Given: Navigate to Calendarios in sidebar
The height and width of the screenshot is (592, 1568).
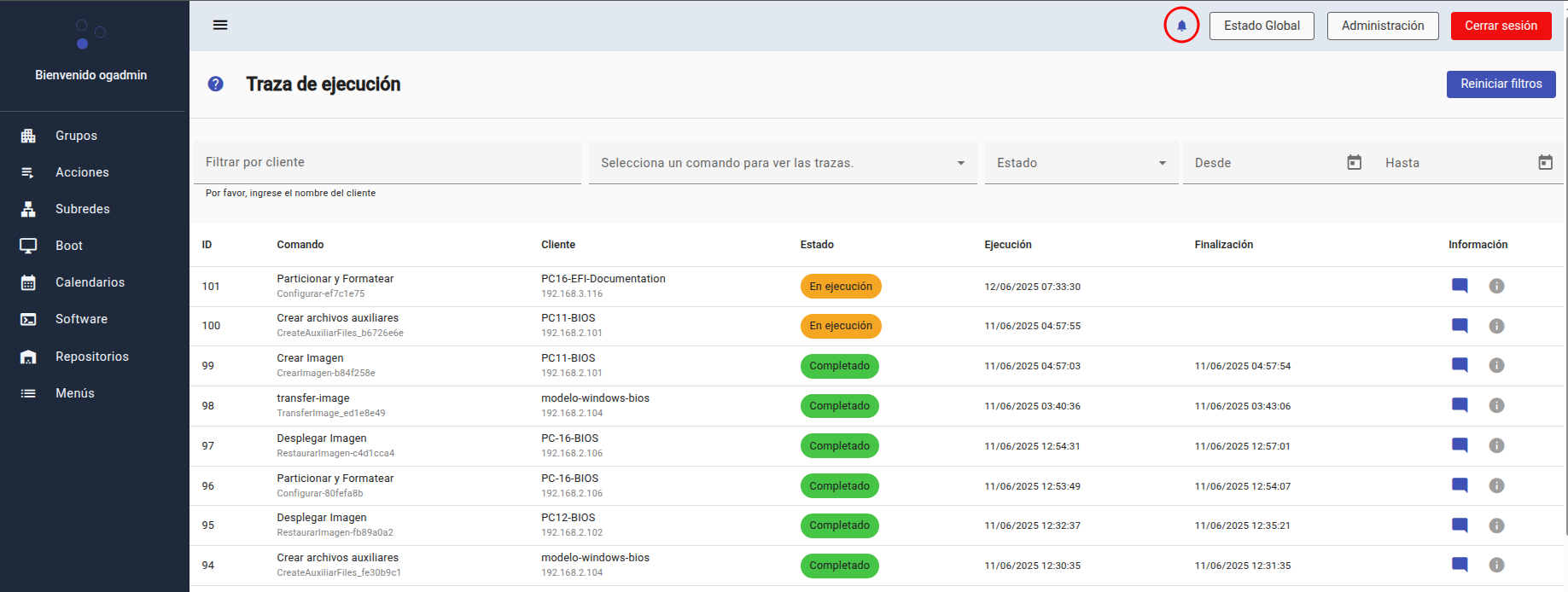Looking at the screenshot, I should 90,282.
